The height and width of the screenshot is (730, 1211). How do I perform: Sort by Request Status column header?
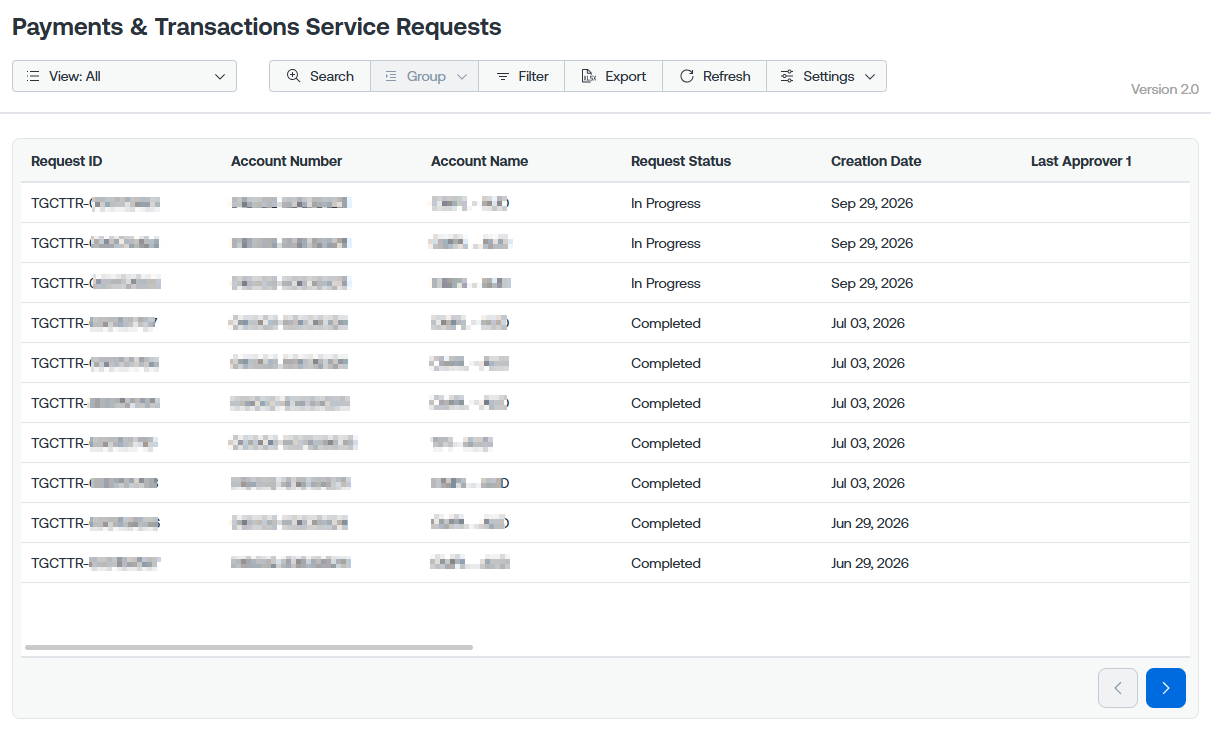pyautogui.click(x=681, y=161)
